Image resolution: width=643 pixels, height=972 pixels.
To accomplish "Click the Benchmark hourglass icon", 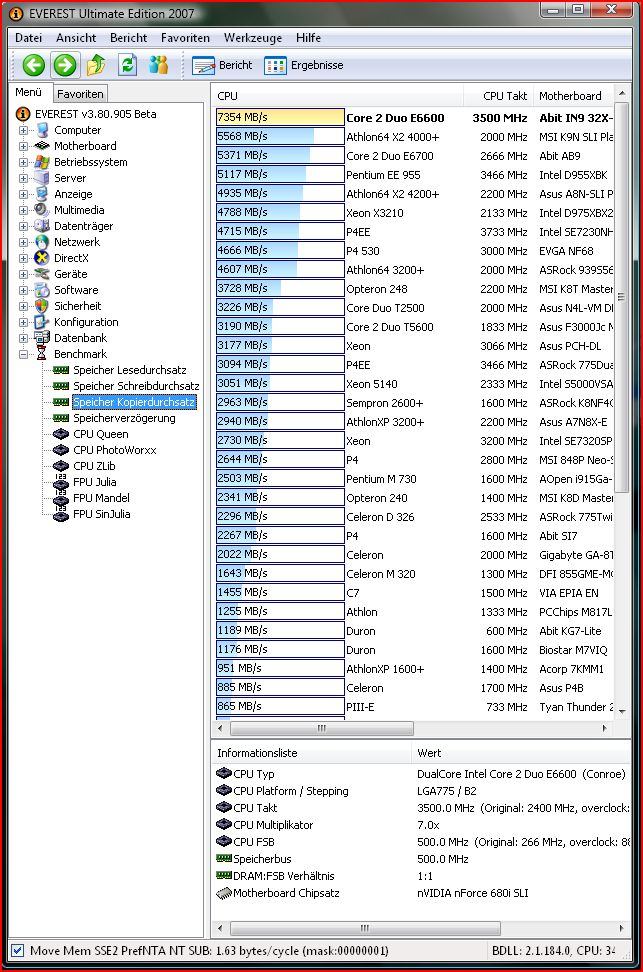I will pos(42,354).
